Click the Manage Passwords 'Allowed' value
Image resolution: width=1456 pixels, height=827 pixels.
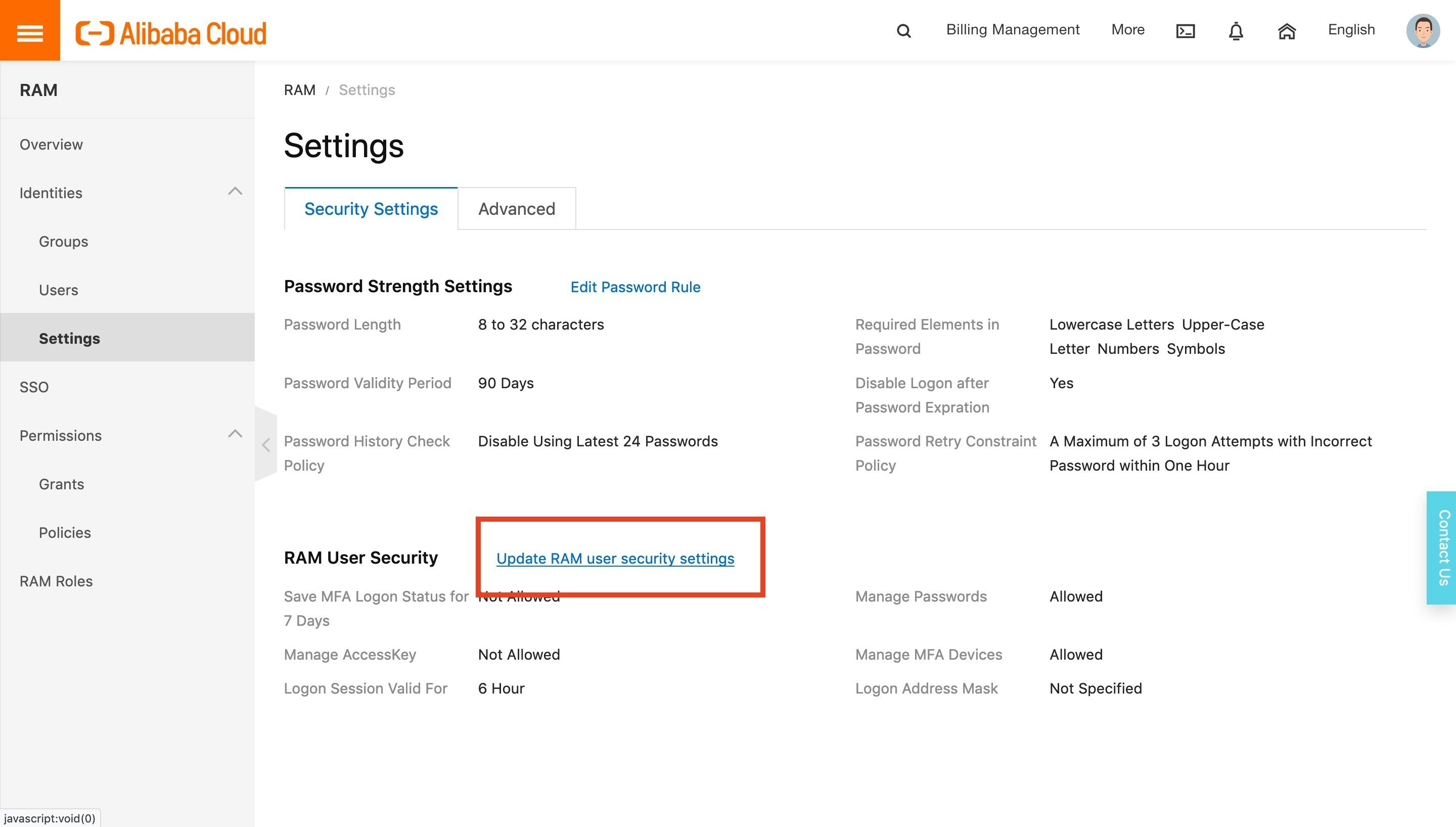pos(1075,596)
